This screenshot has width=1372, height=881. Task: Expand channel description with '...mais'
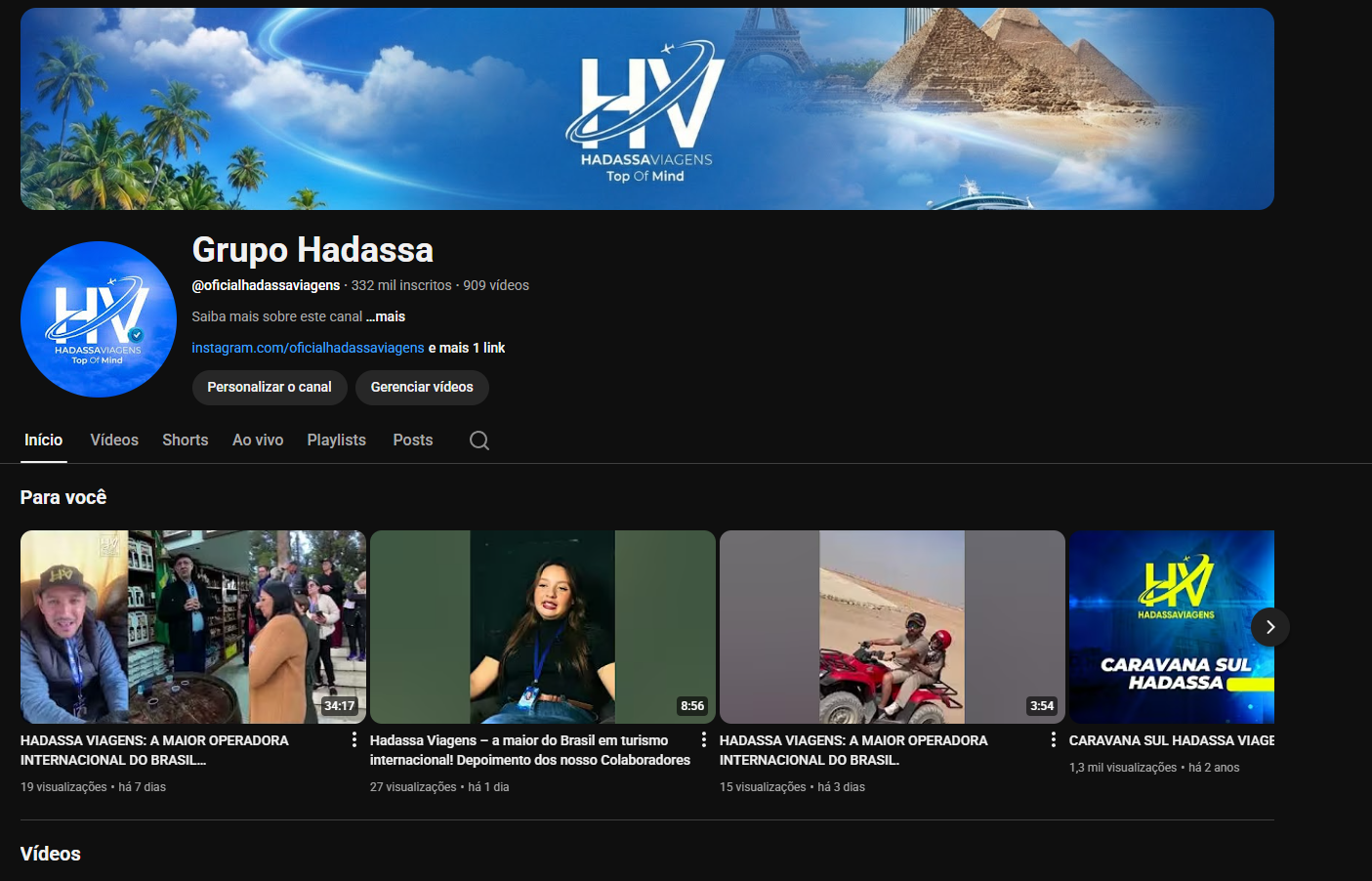coord(386,316)
